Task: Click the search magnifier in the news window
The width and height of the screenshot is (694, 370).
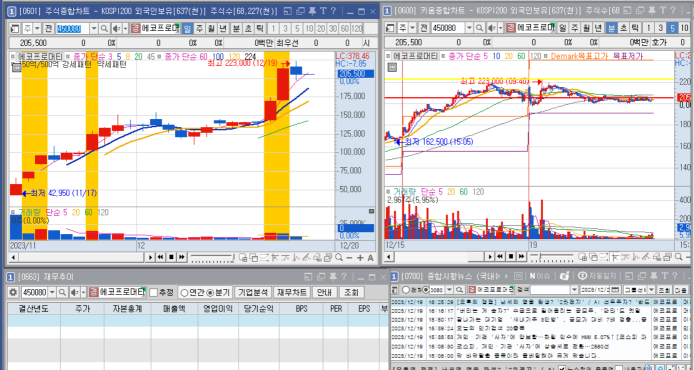Action: 460,289
